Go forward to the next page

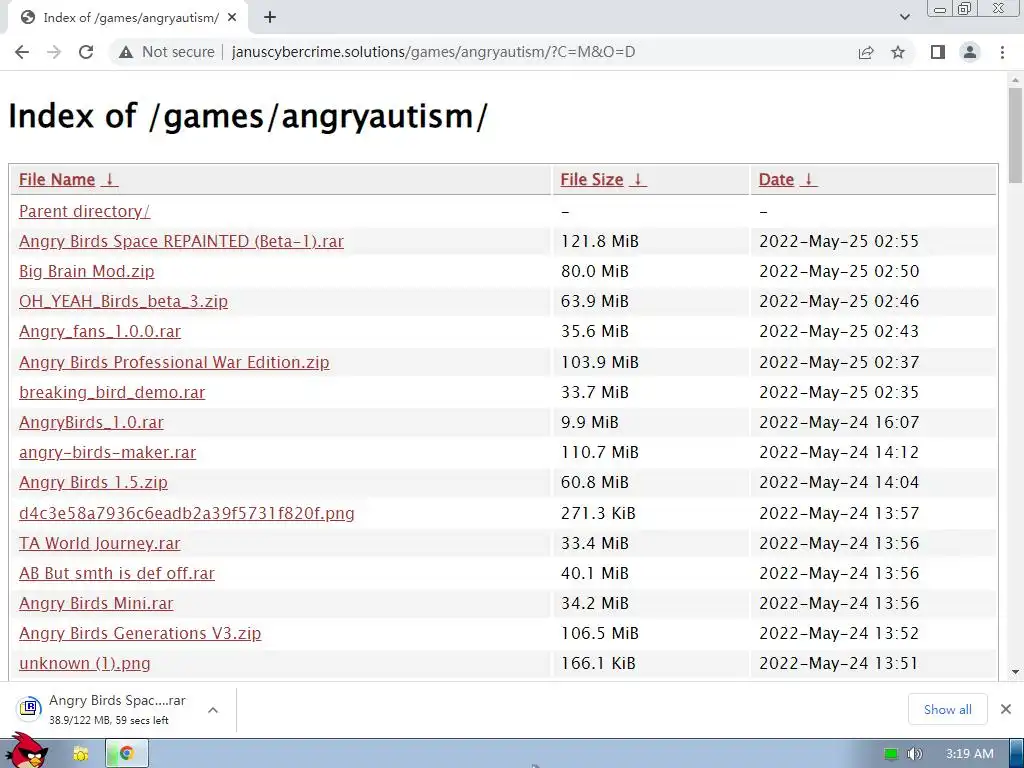tap(54, 52)
